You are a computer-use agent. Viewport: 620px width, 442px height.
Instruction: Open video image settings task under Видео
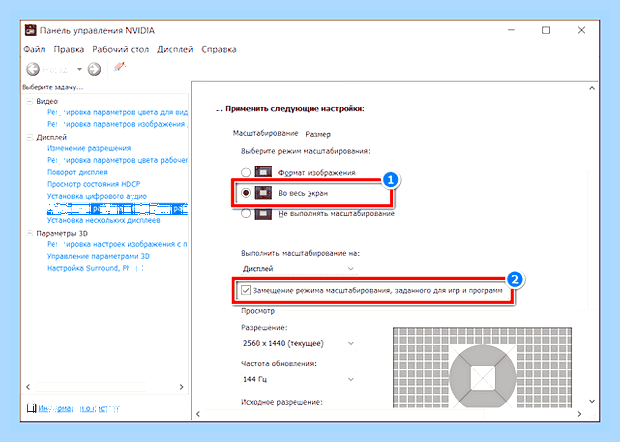[117, 124]
